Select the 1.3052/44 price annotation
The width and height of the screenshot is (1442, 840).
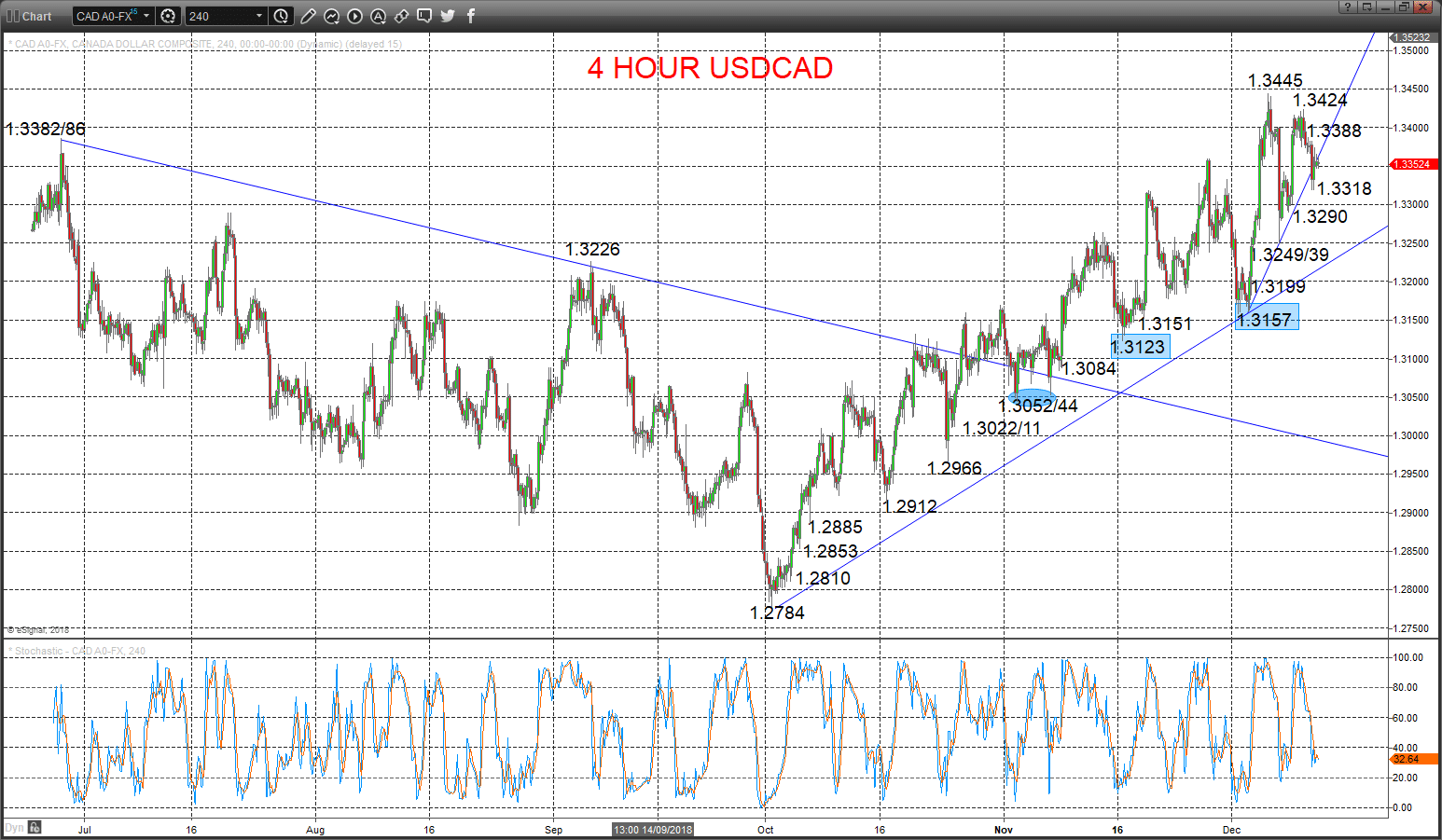(x=1038, y=406)
